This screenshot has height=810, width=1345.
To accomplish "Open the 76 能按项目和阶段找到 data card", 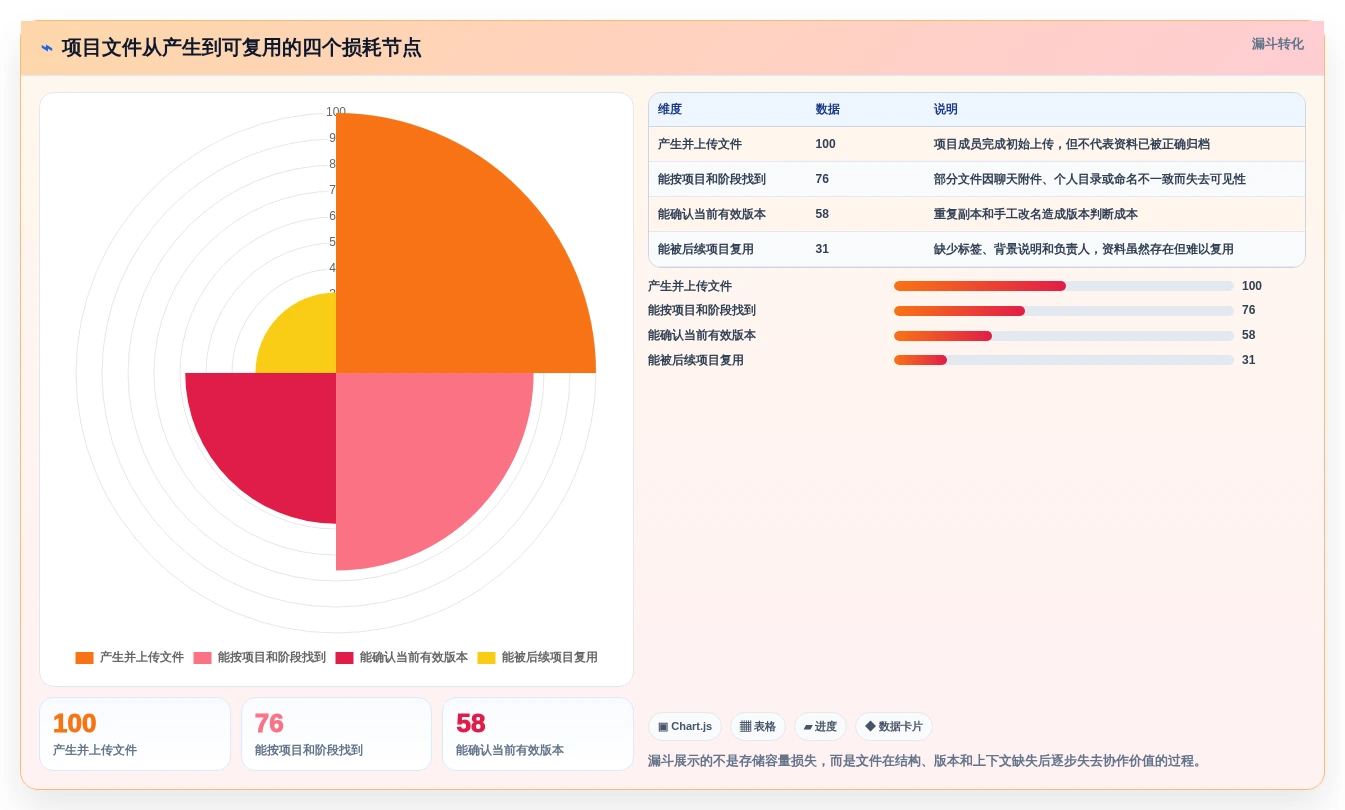I will (x=336, y=734).
